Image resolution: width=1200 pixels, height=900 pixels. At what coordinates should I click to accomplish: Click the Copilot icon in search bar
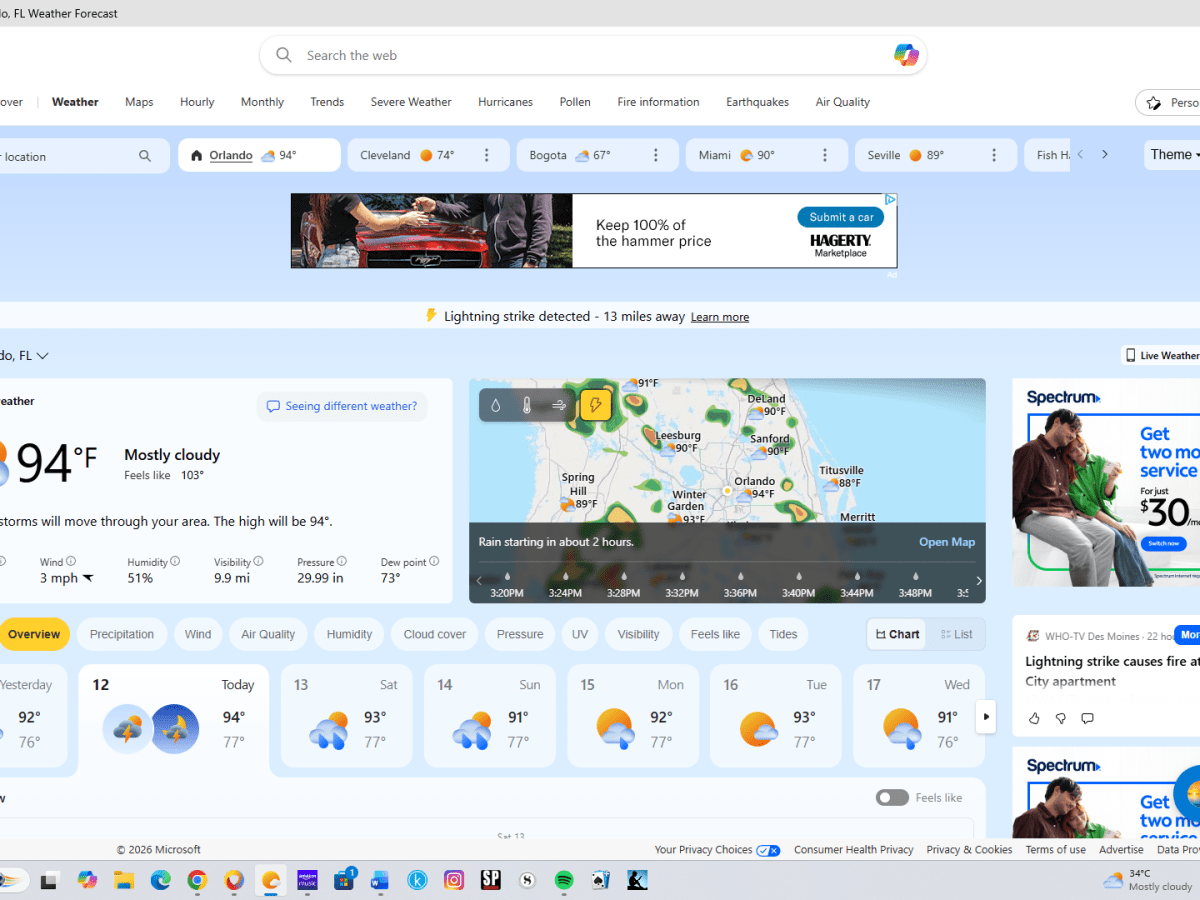(906, 55)
